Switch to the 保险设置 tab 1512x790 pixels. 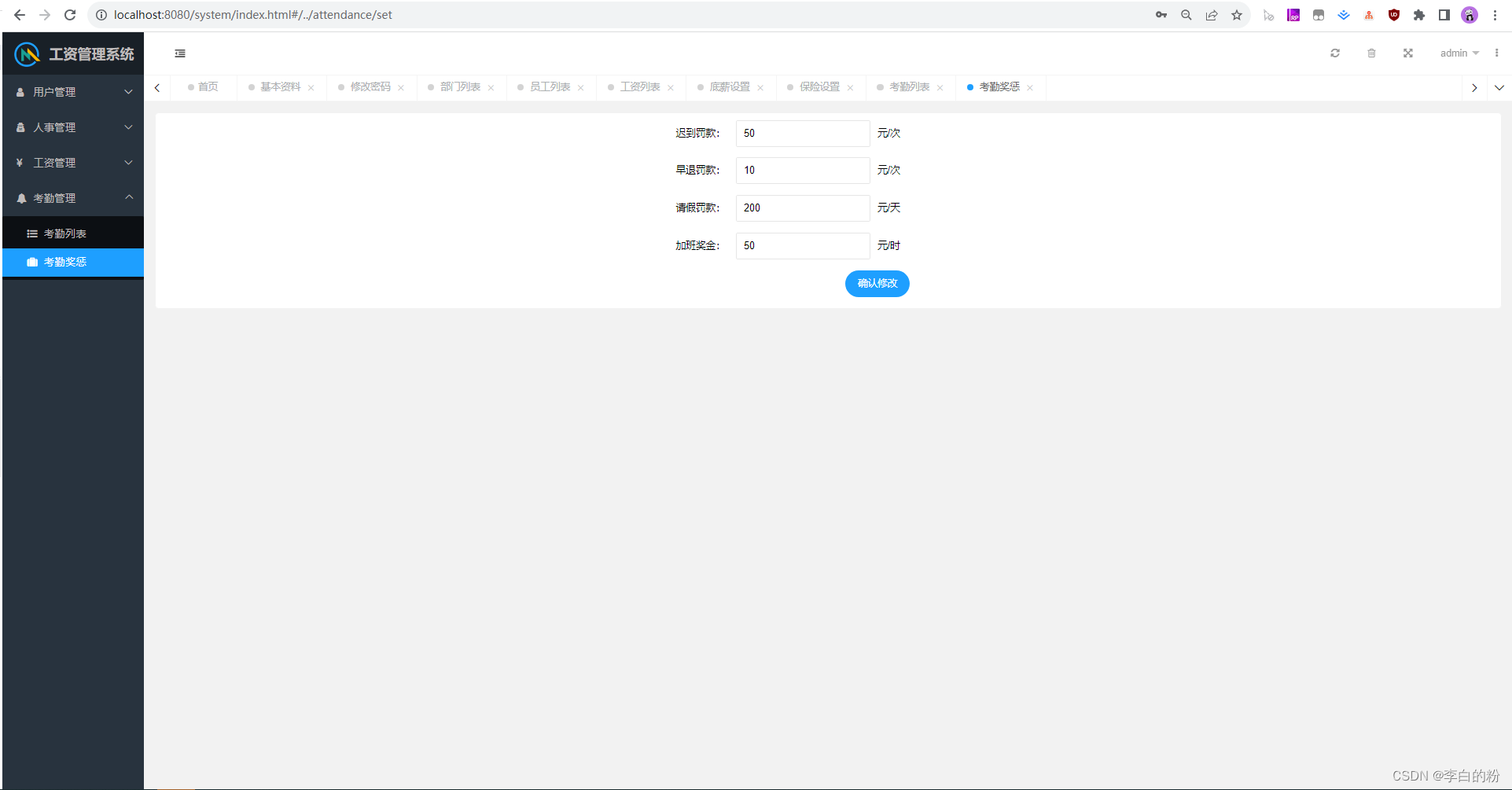[819, 87]
